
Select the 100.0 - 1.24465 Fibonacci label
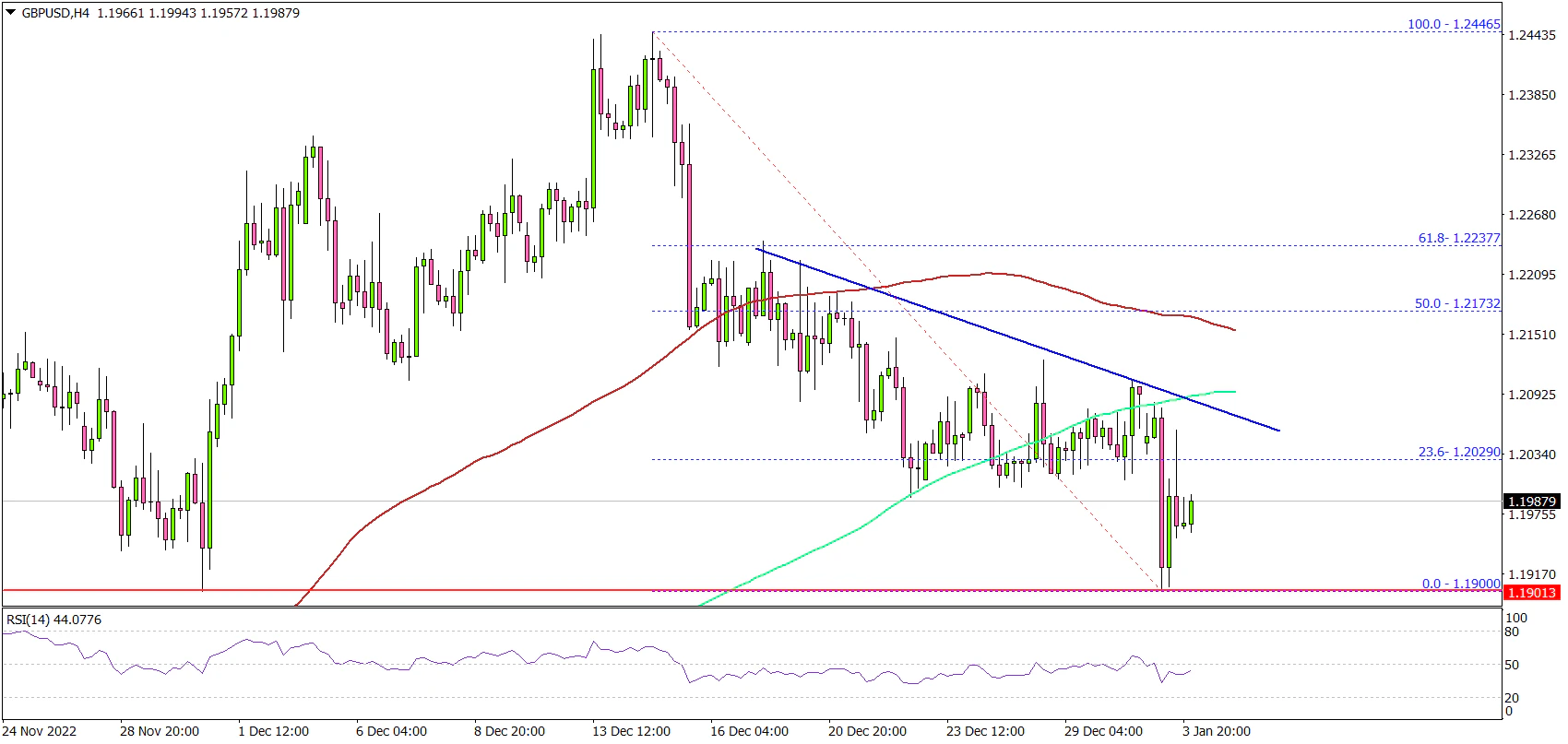coord(1454,25)
